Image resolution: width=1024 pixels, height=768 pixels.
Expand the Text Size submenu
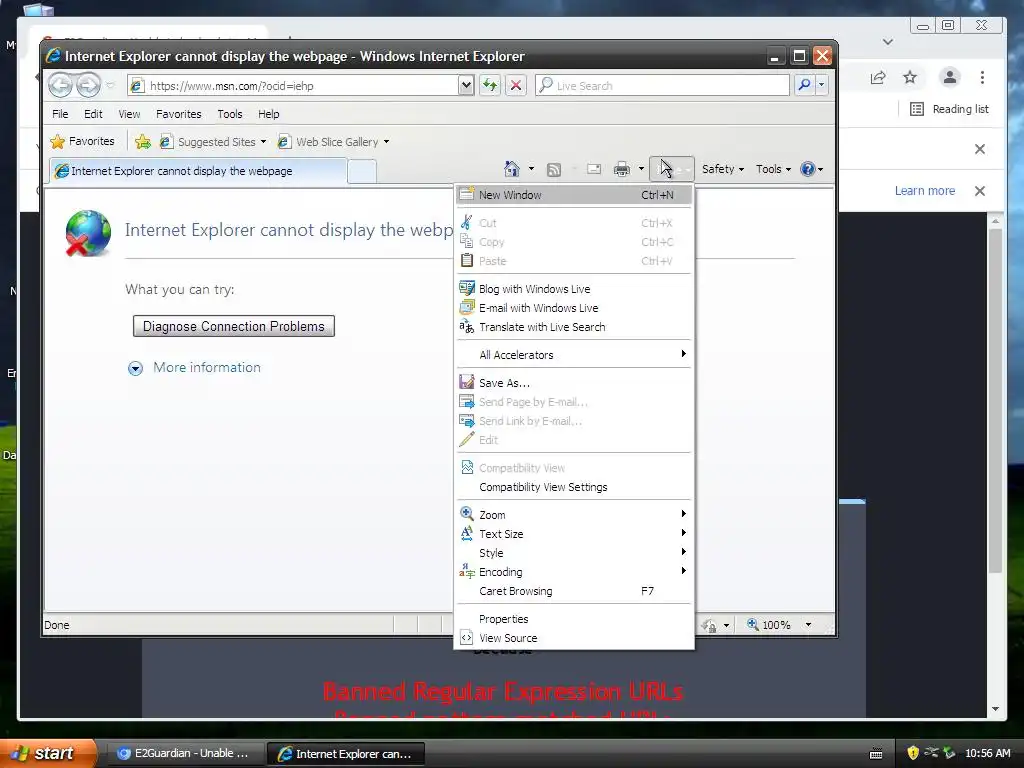574,534
